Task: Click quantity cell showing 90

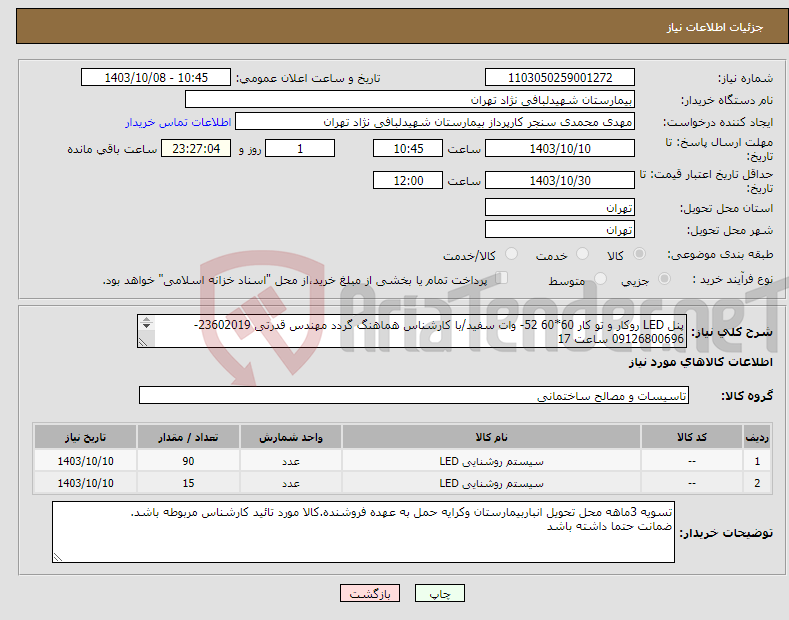Action: tap(188, 461)
